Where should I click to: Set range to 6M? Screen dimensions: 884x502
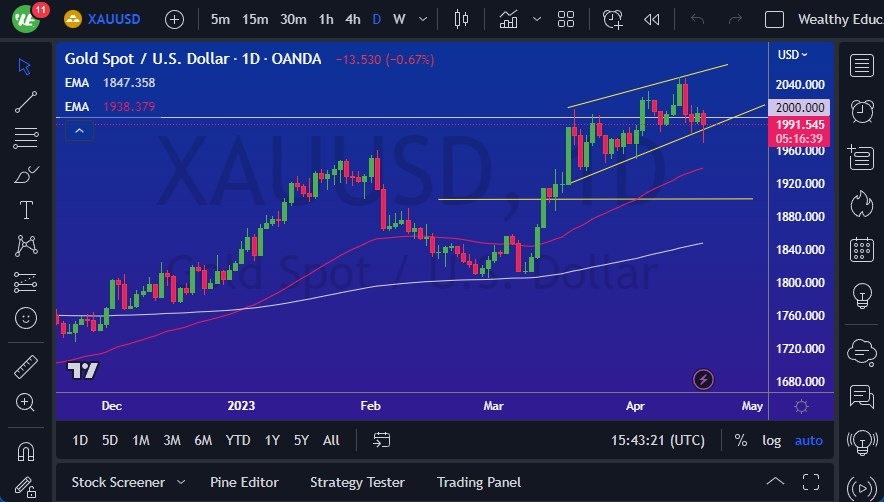click(x=203, y=440)
